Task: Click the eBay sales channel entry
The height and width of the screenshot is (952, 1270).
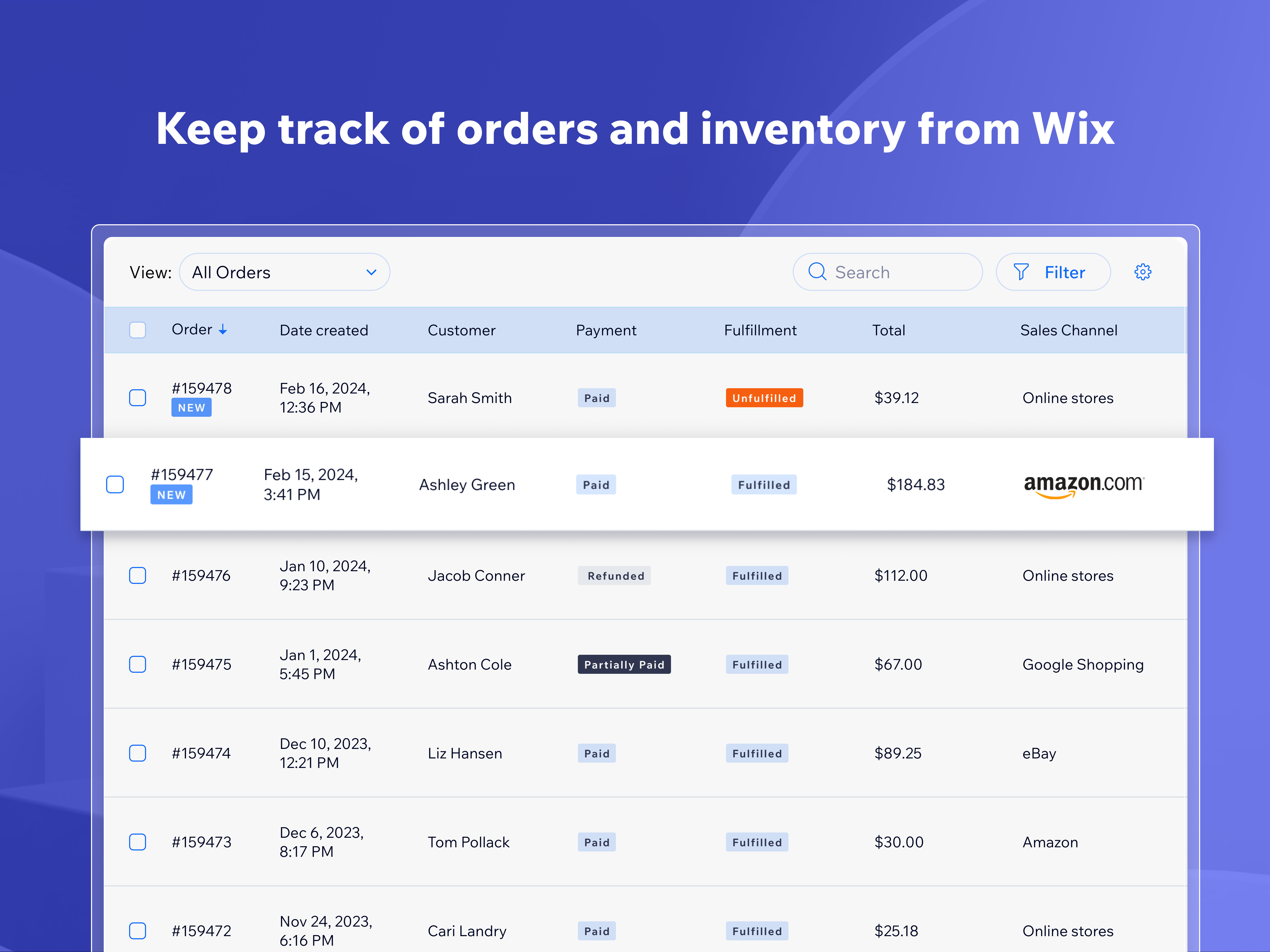Action: (1039, 753)
